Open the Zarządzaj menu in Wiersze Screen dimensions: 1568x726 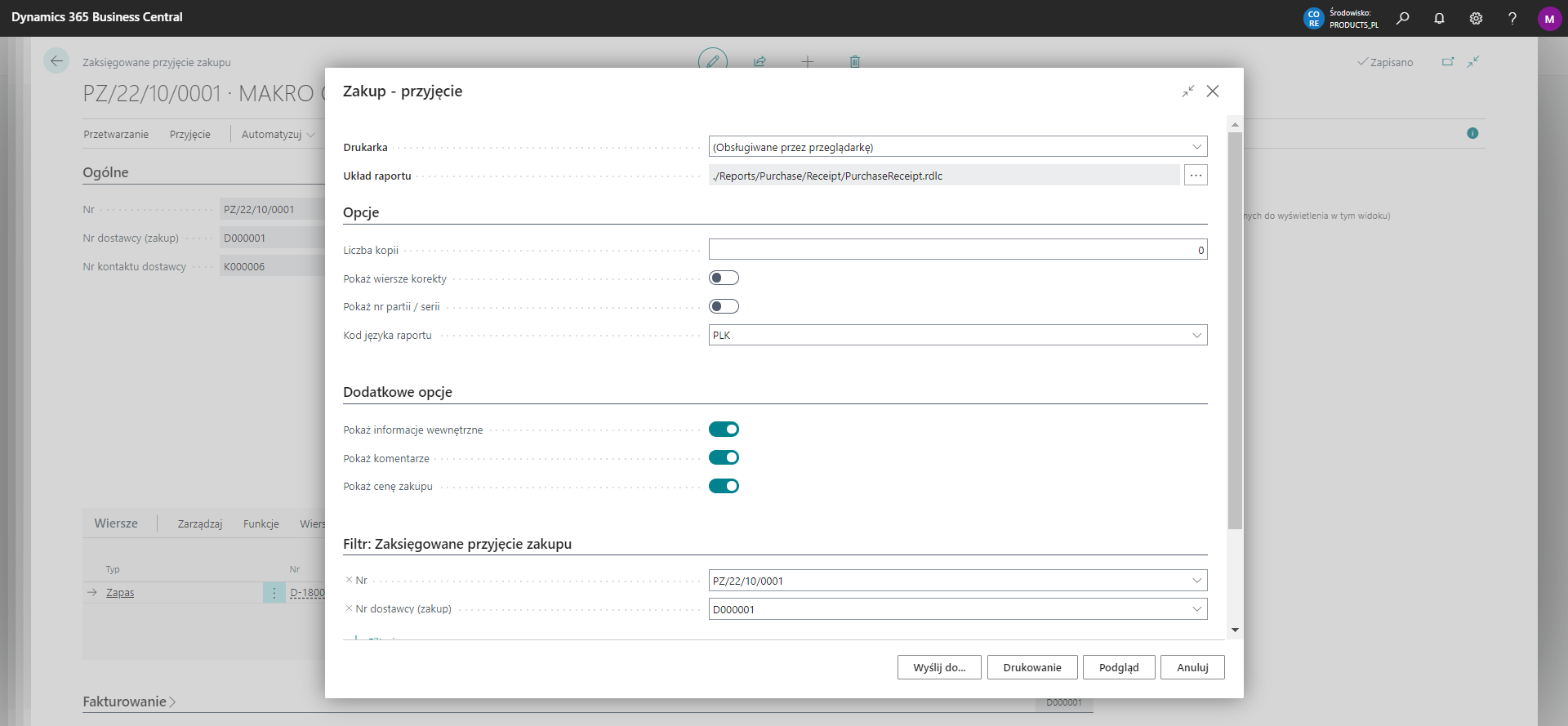[200, 523]
